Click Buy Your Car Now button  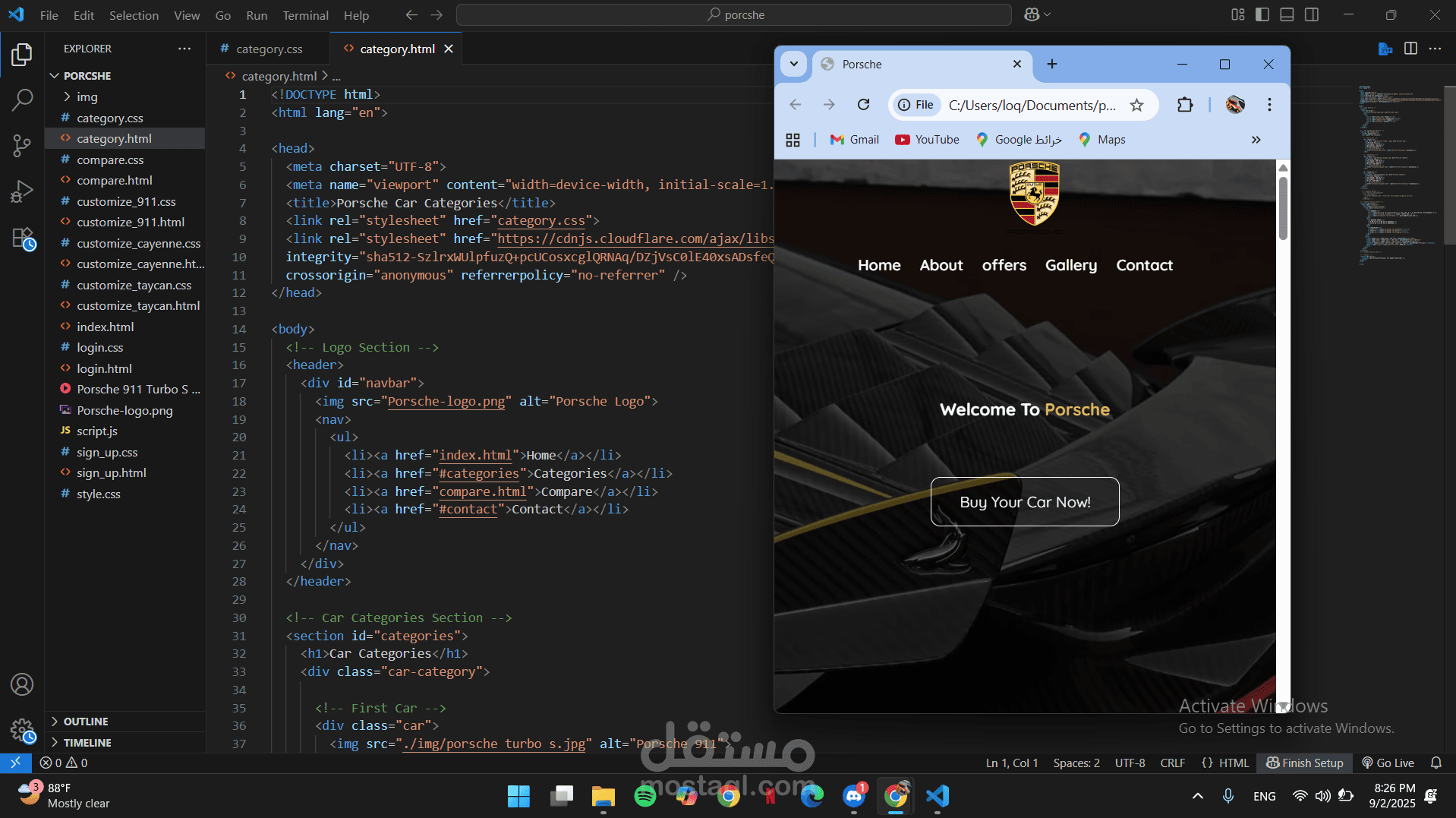tap(1025, 501)
